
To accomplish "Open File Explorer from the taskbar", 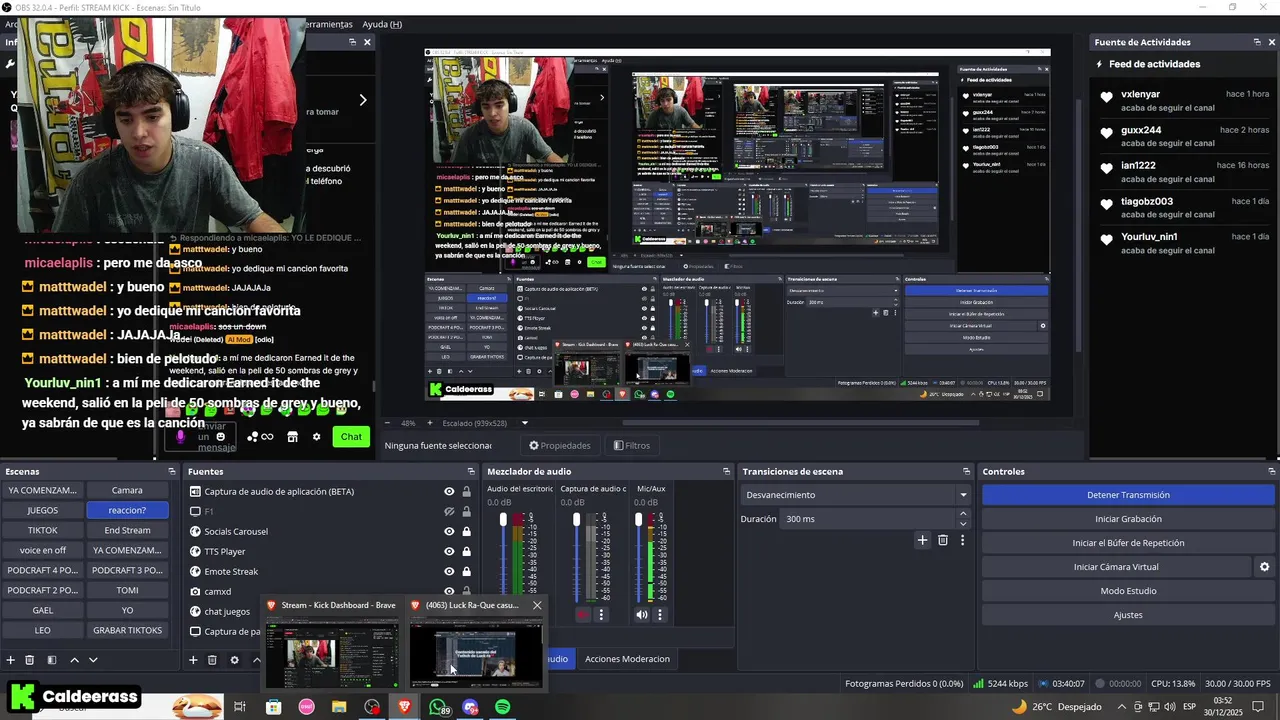I will point(339,707).
